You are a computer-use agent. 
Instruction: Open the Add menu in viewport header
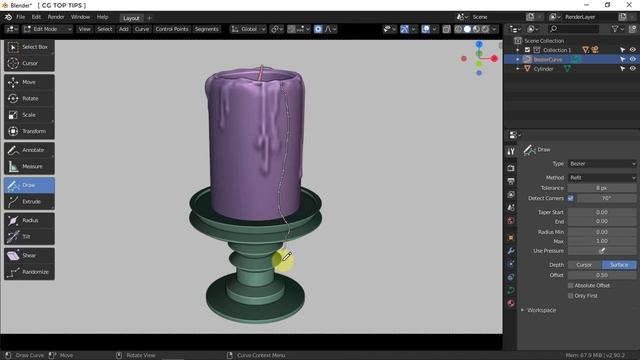124,29
